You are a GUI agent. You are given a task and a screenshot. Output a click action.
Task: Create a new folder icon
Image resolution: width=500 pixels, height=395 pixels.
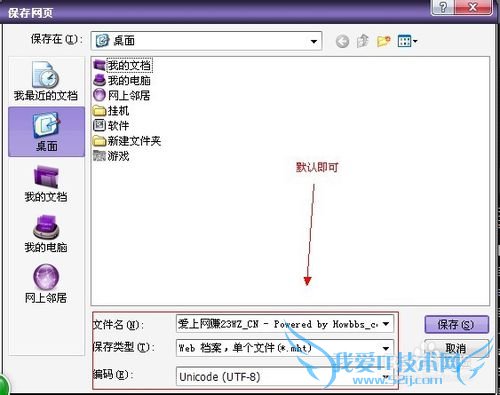pos(383,41)
